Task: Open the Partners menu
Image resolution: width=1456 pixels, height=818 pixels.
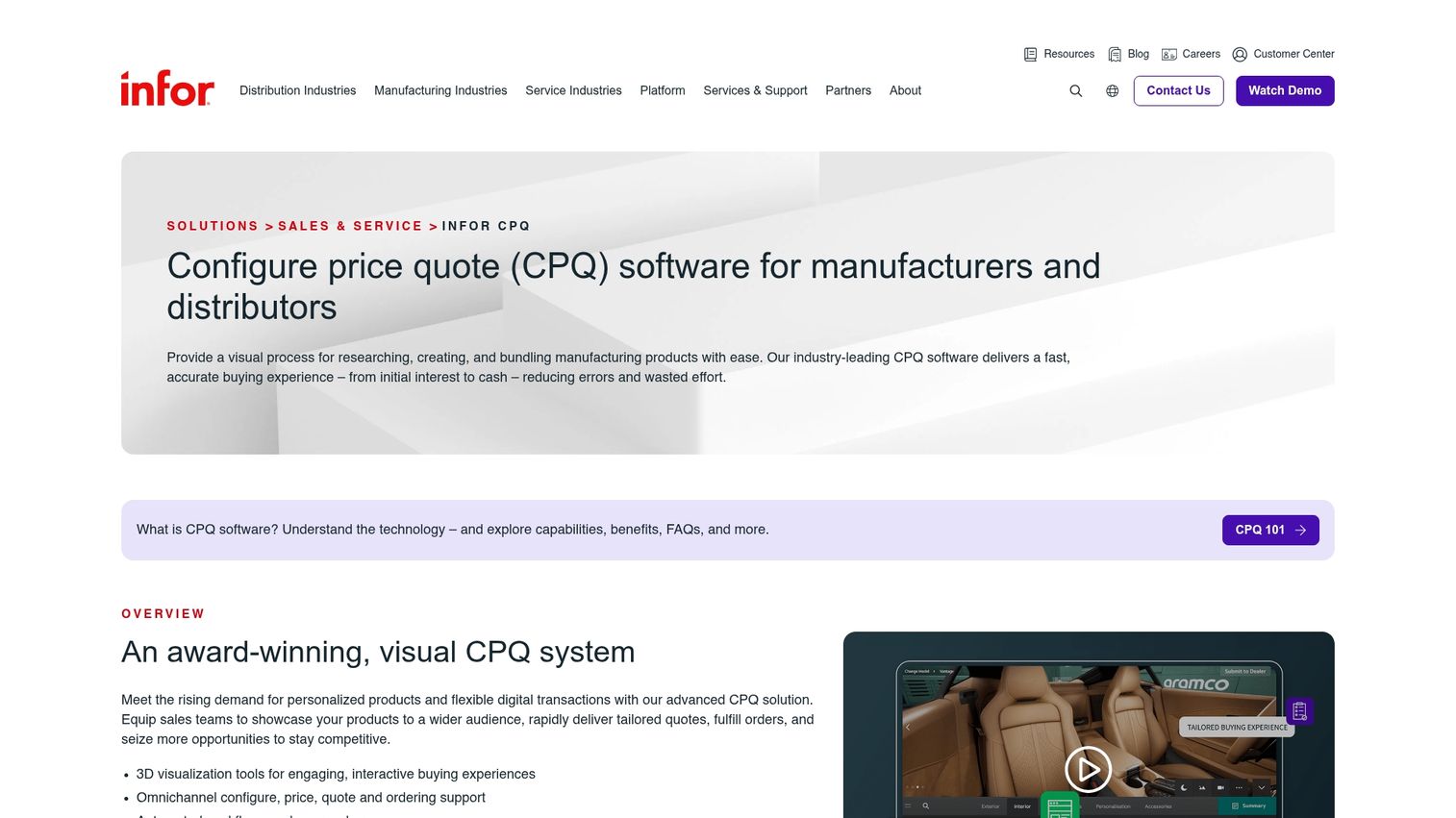Action: (x=848, y=90)
